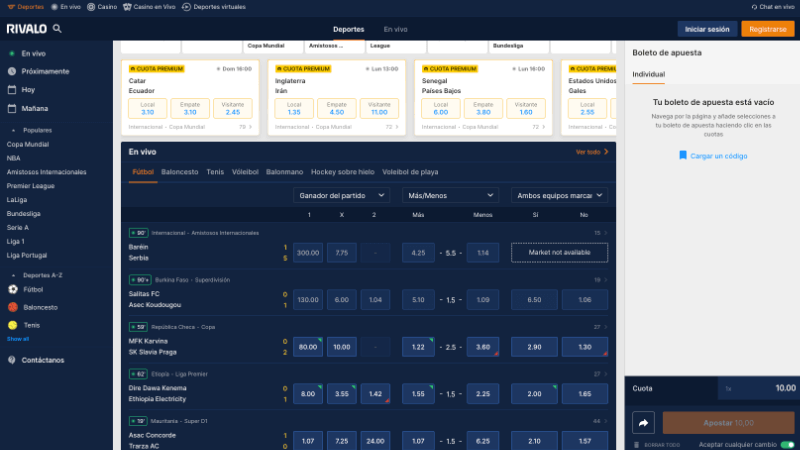This screenshot has width=800, height=450.
Task: Open the search magnifier next to the Rivalo logo
Action: coord(57,29)
